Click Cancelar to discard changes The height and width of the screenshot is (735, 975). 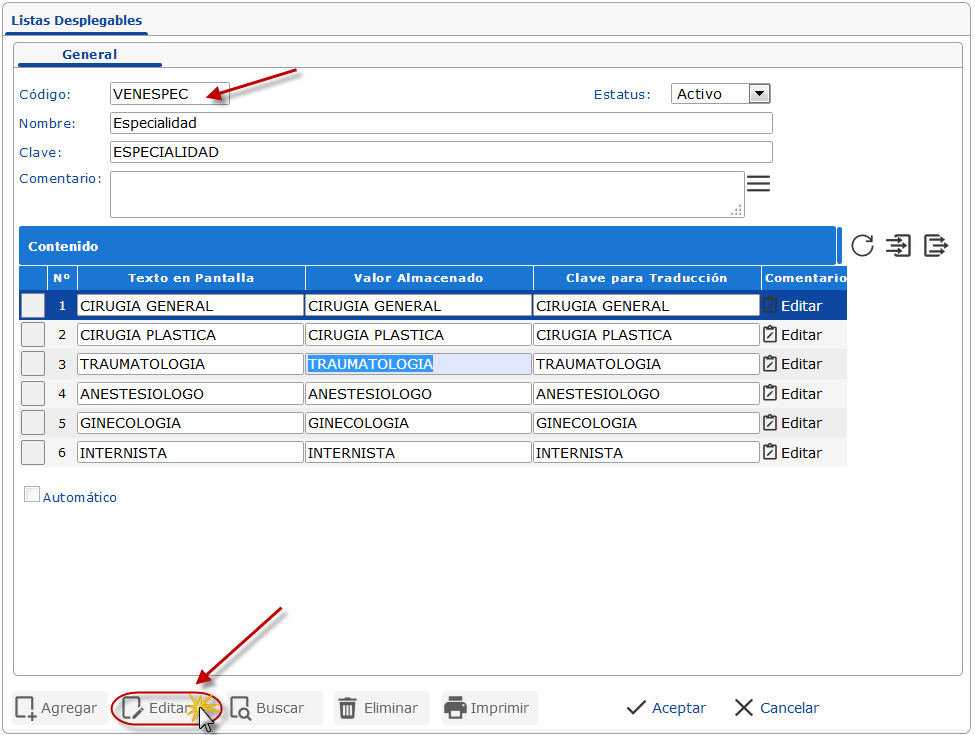[776, 708]
